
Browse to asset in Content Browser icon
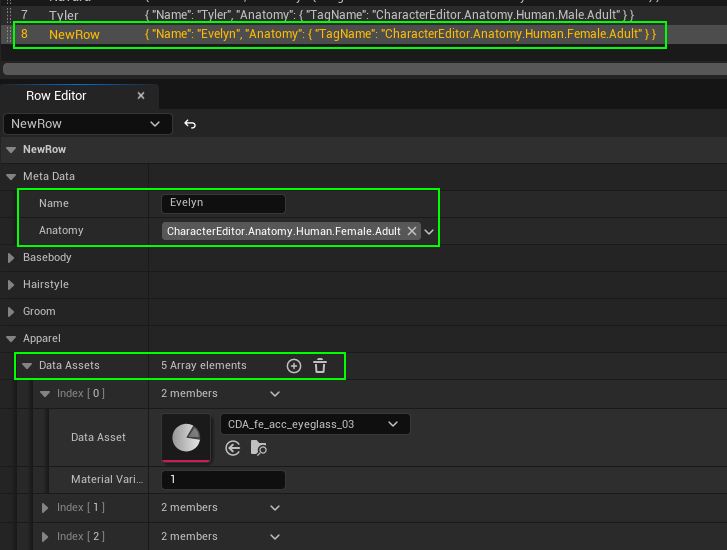tap(259, 448)
